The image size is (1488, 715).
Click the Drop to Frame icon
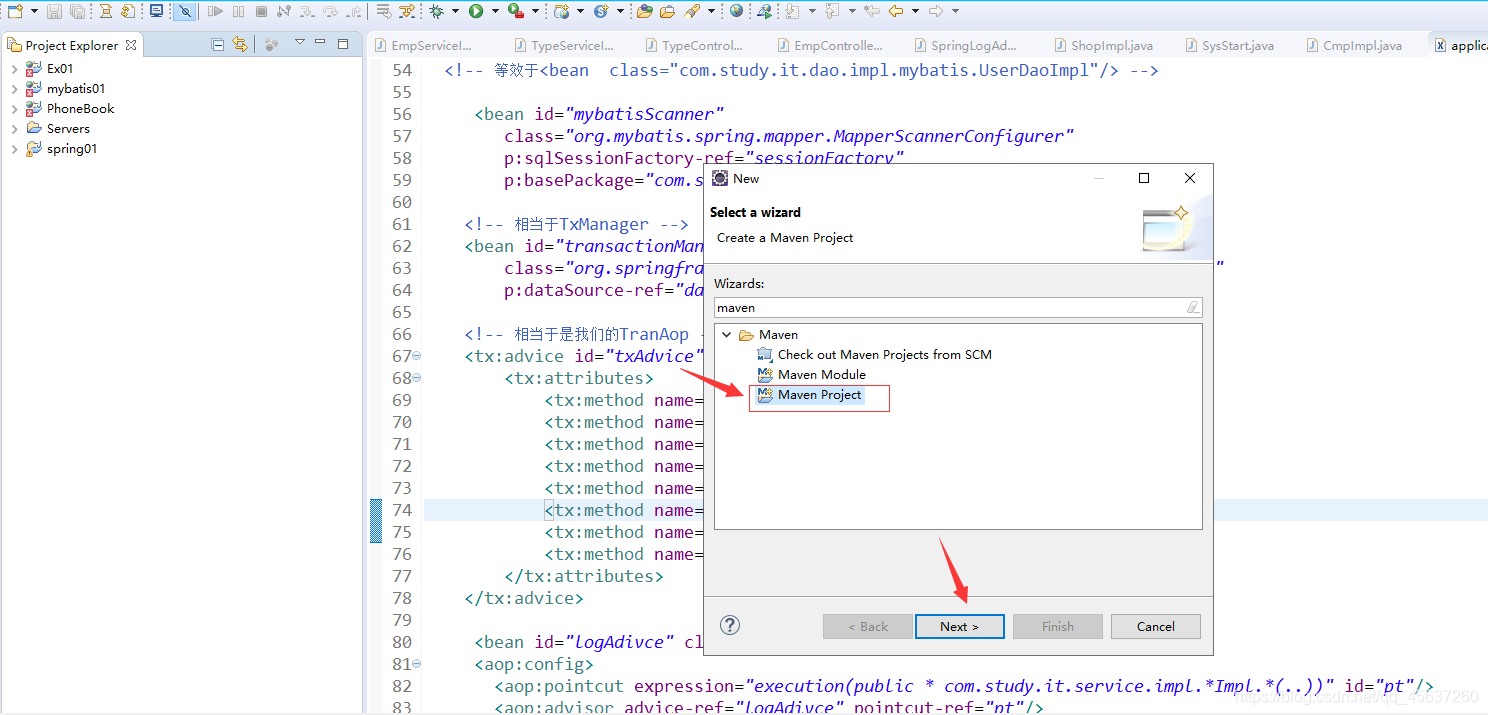[383, 11]
